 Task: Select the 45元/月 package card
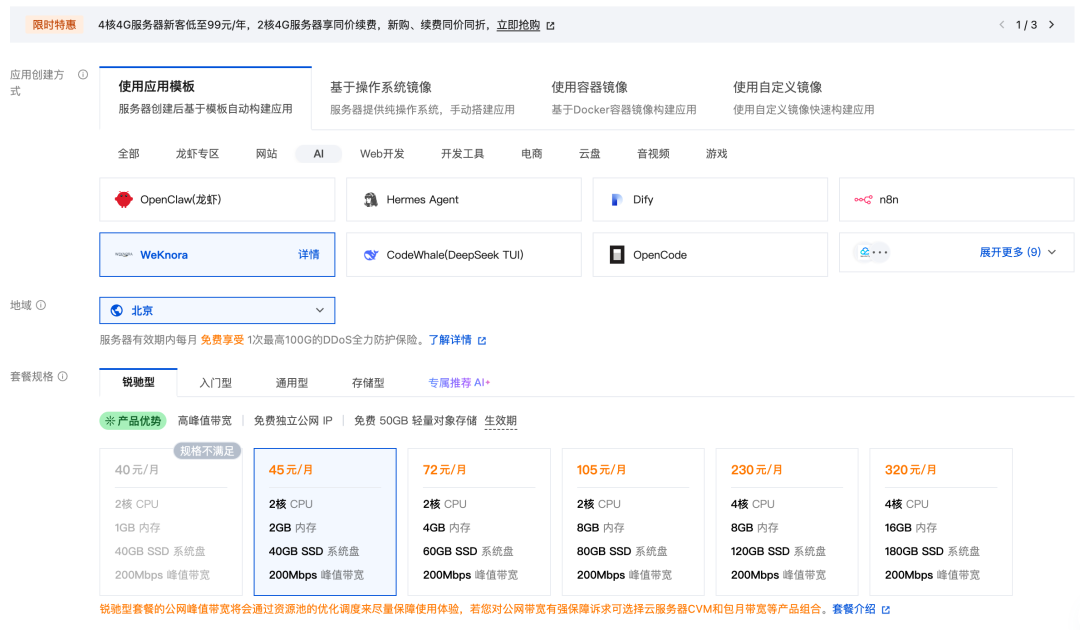point(325,522)
